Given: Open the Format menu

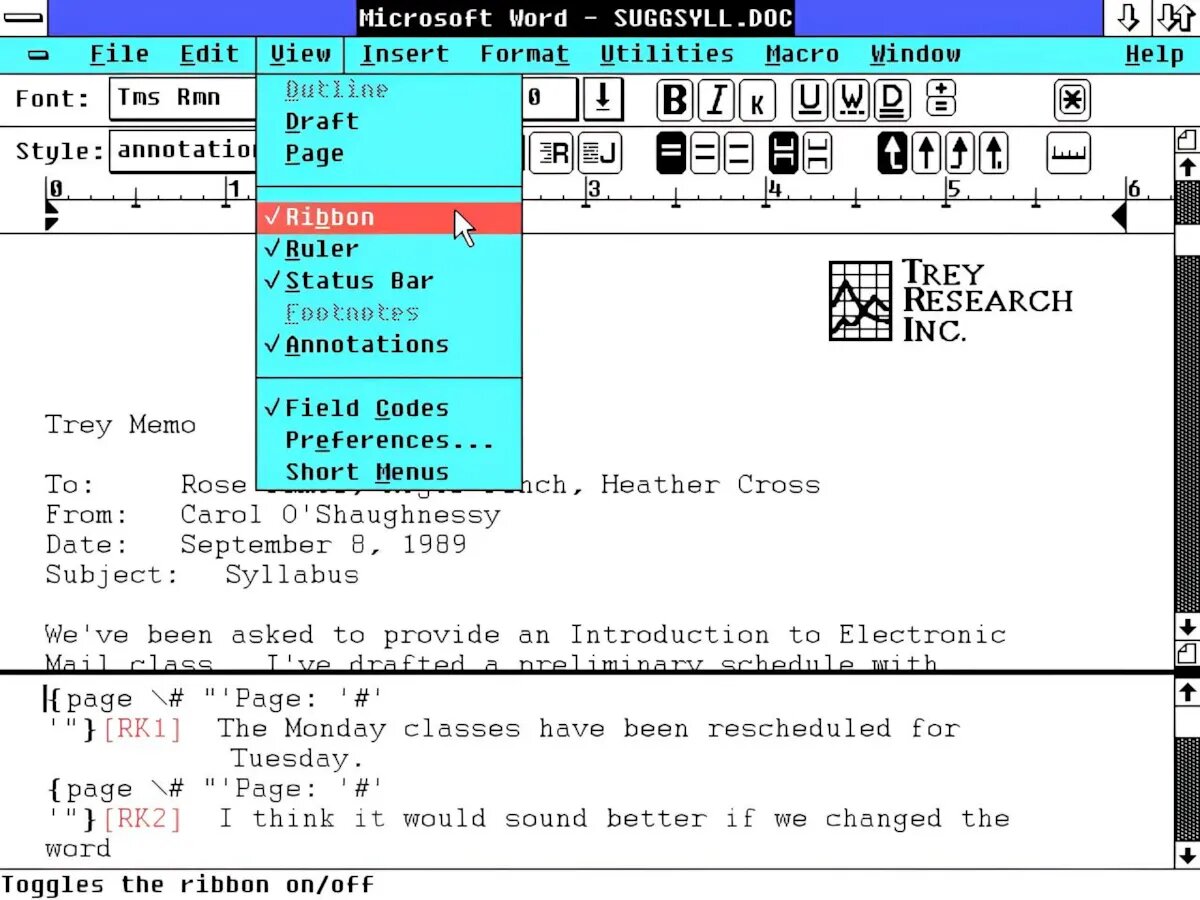Looking at the screenshot, I should [524, 55].
